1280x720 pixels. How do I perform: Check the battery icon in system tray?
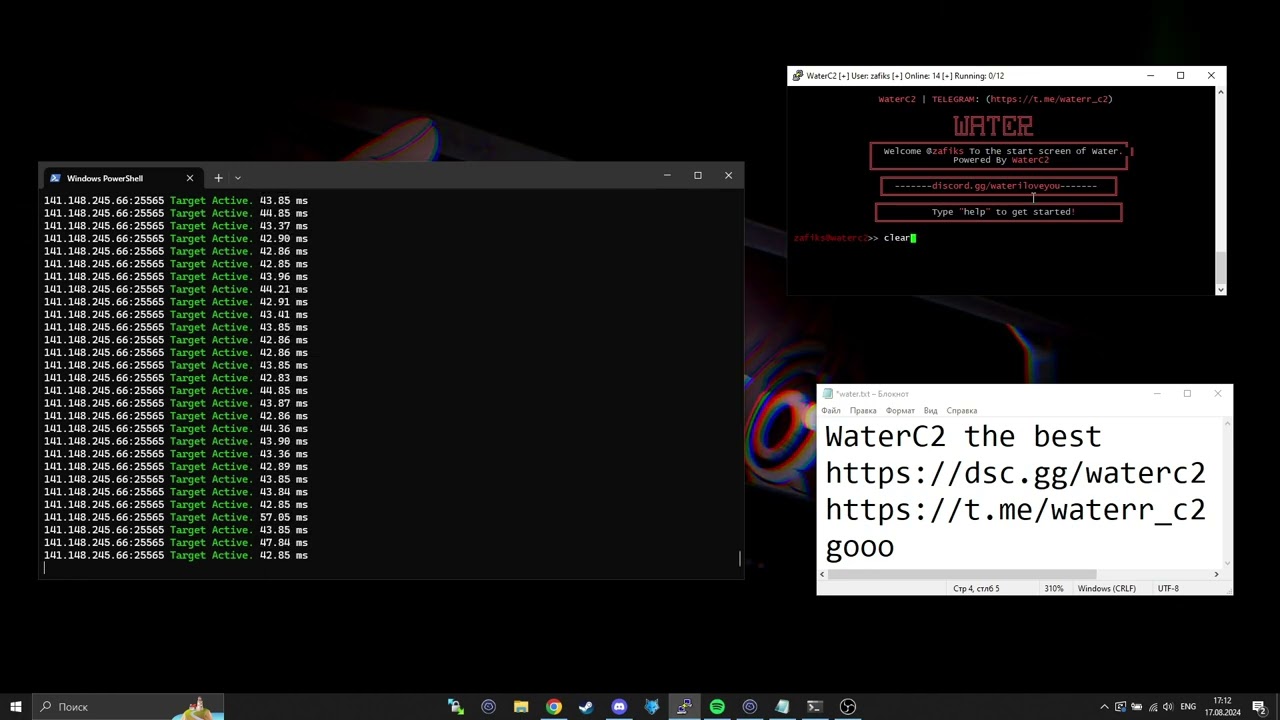pyautogui.click(x=1136, y=706)
